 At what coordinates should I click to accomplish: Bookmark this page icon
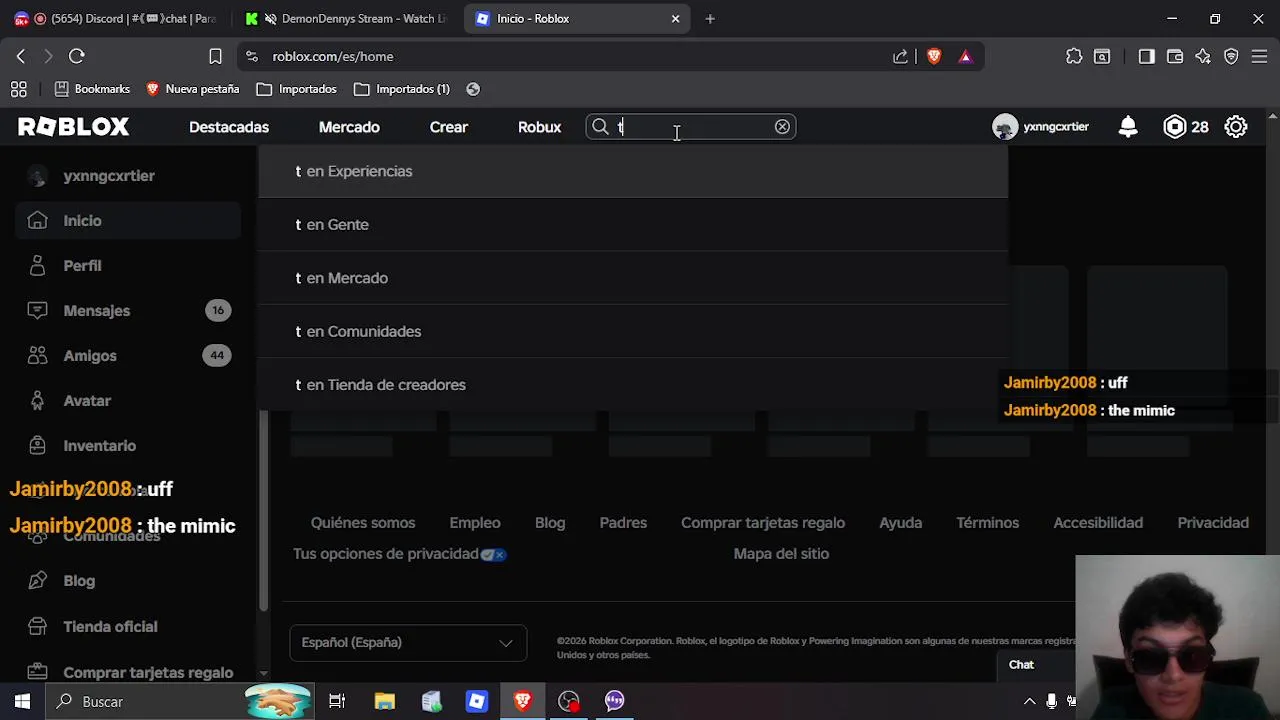click(215, 56)
